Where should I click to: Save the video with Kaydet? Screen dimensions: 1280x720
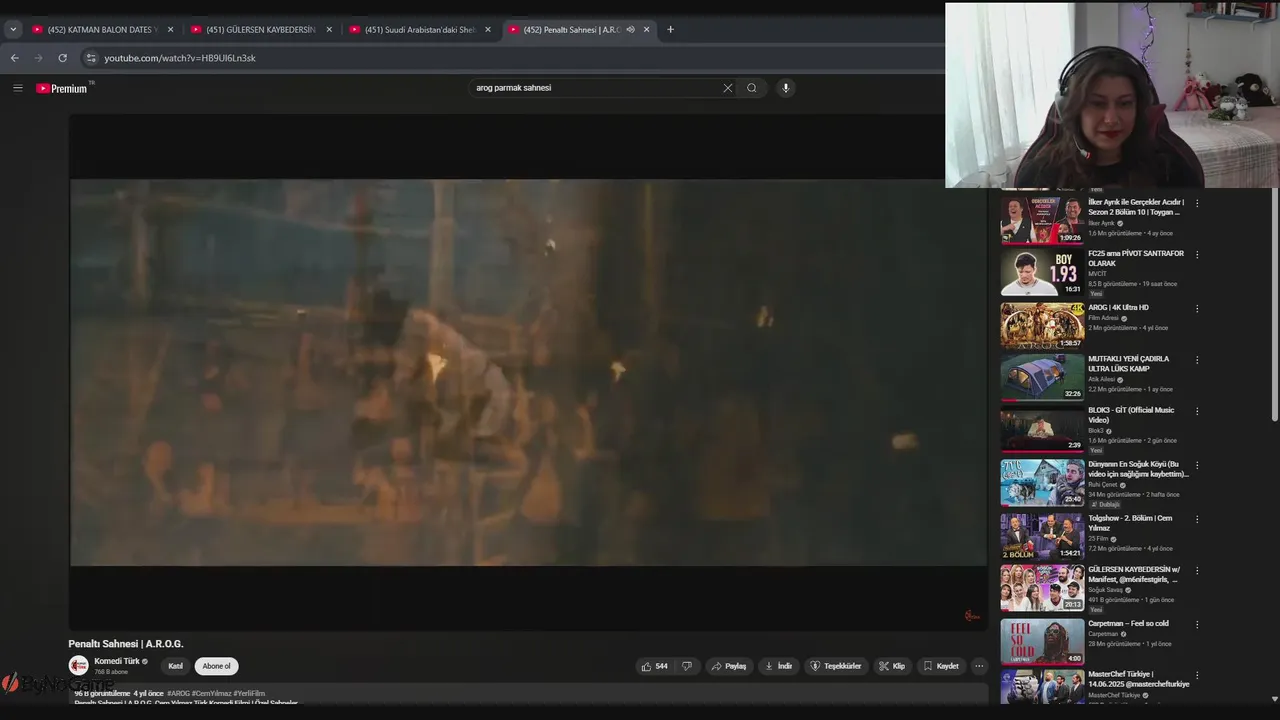[x=941, y=666]
